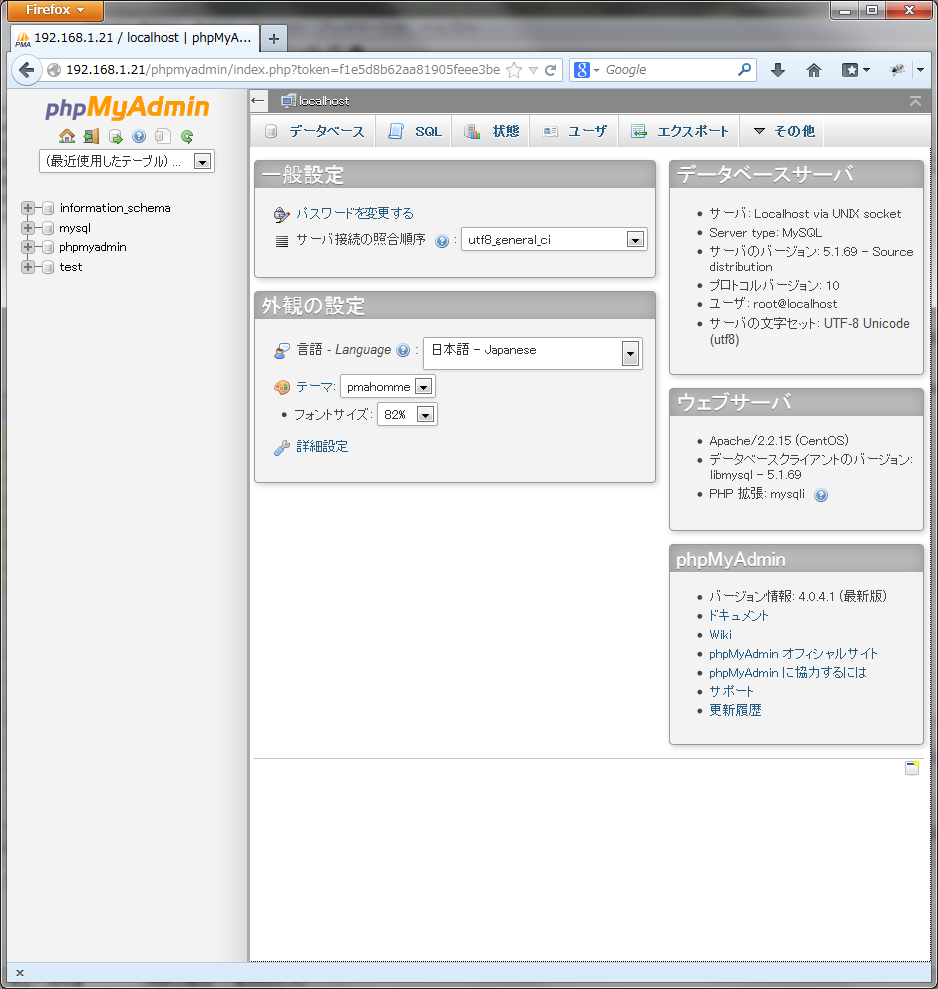Open the エクスポート tab

[x=680, y=131]
